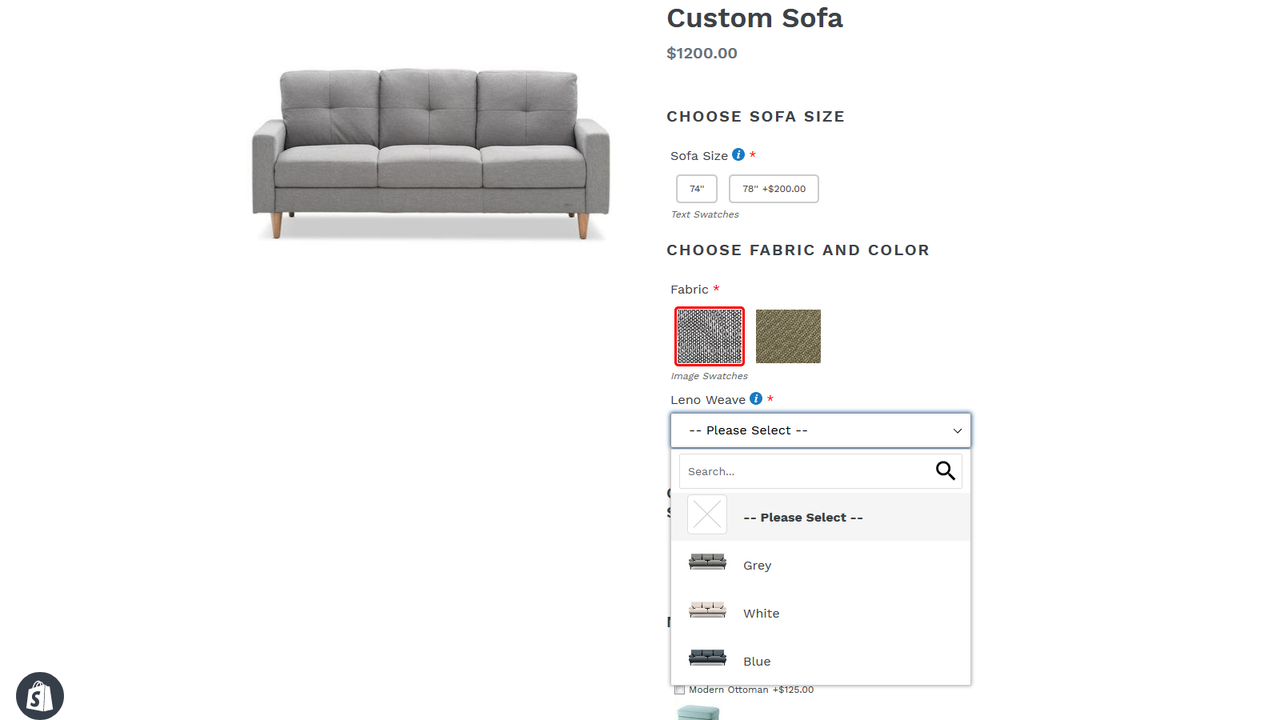
Task: Choose White from the Leno Weave list
Action: (x=761, y=613)
